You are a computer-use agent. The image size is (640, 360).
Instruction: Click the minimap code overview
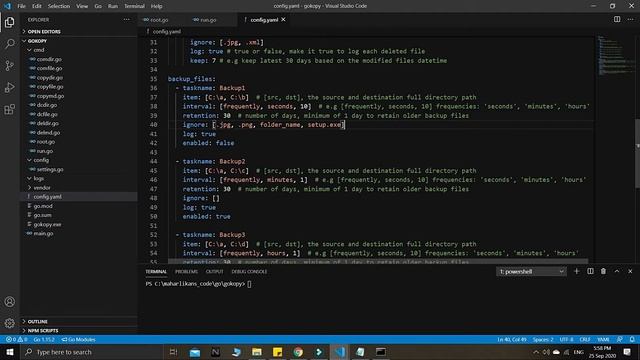pyautogui.click(x=615, y=56)
